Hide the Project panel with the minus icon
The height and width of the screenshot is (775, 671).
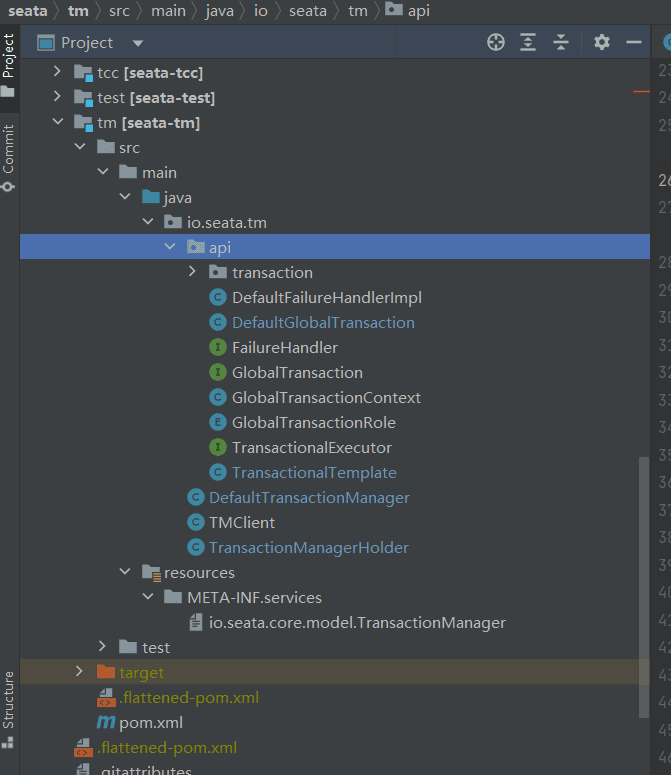(633, 43)
